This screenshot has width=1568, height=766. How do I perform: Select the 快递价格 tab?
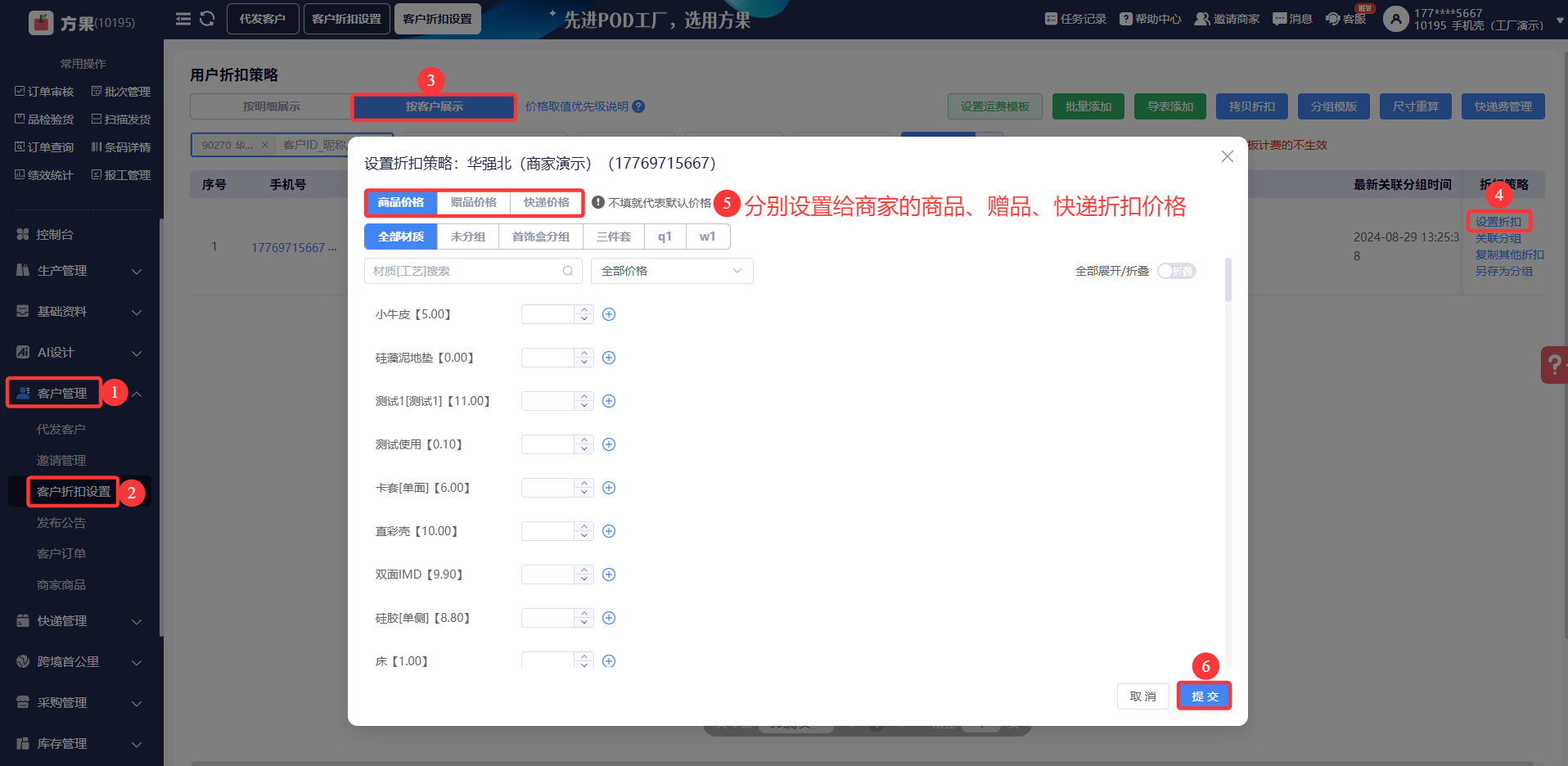coord(547,203)
